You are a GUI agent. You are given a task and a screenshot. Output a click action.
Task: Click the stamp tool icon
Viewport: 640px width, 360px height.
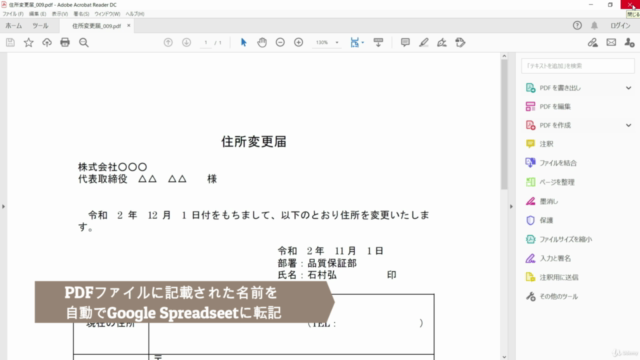[x=460, y=42]
